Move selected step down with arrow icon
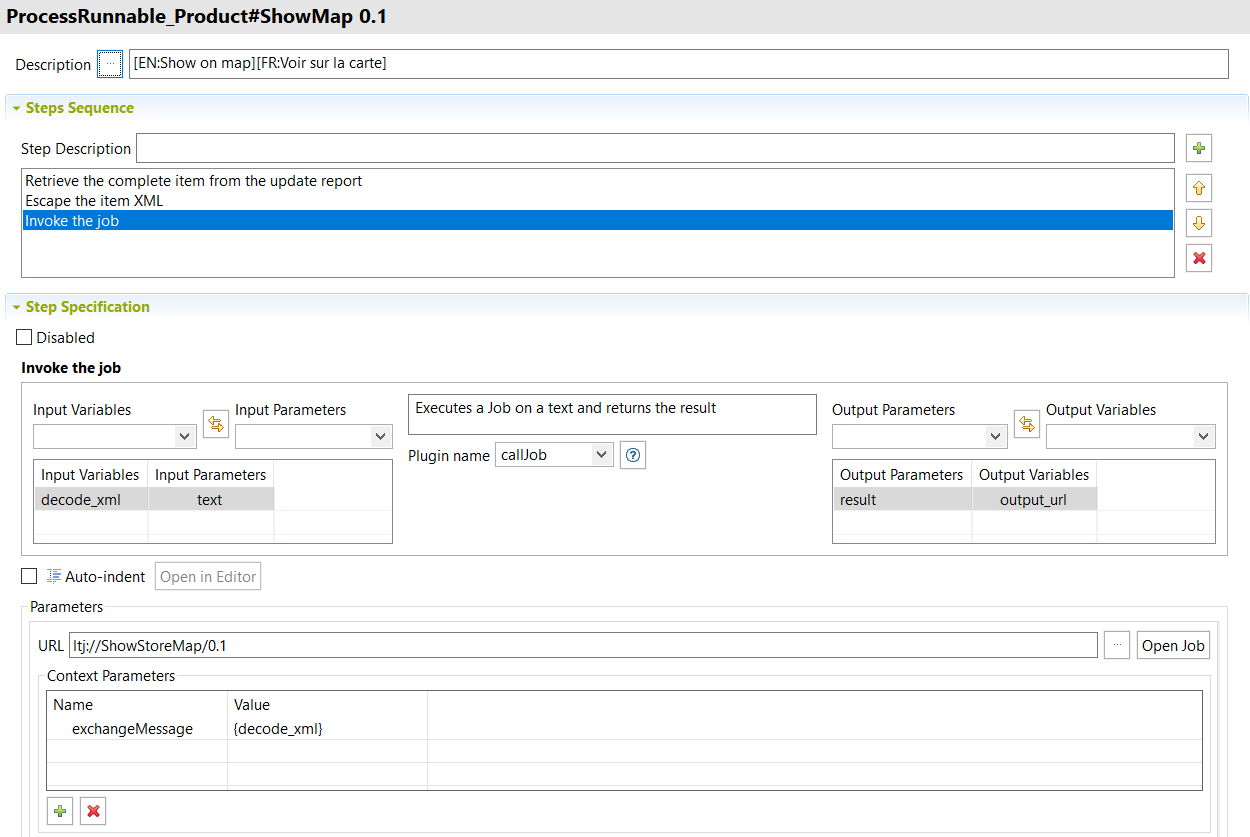Screen dimensions: 1250x837 coord(1199,222)
